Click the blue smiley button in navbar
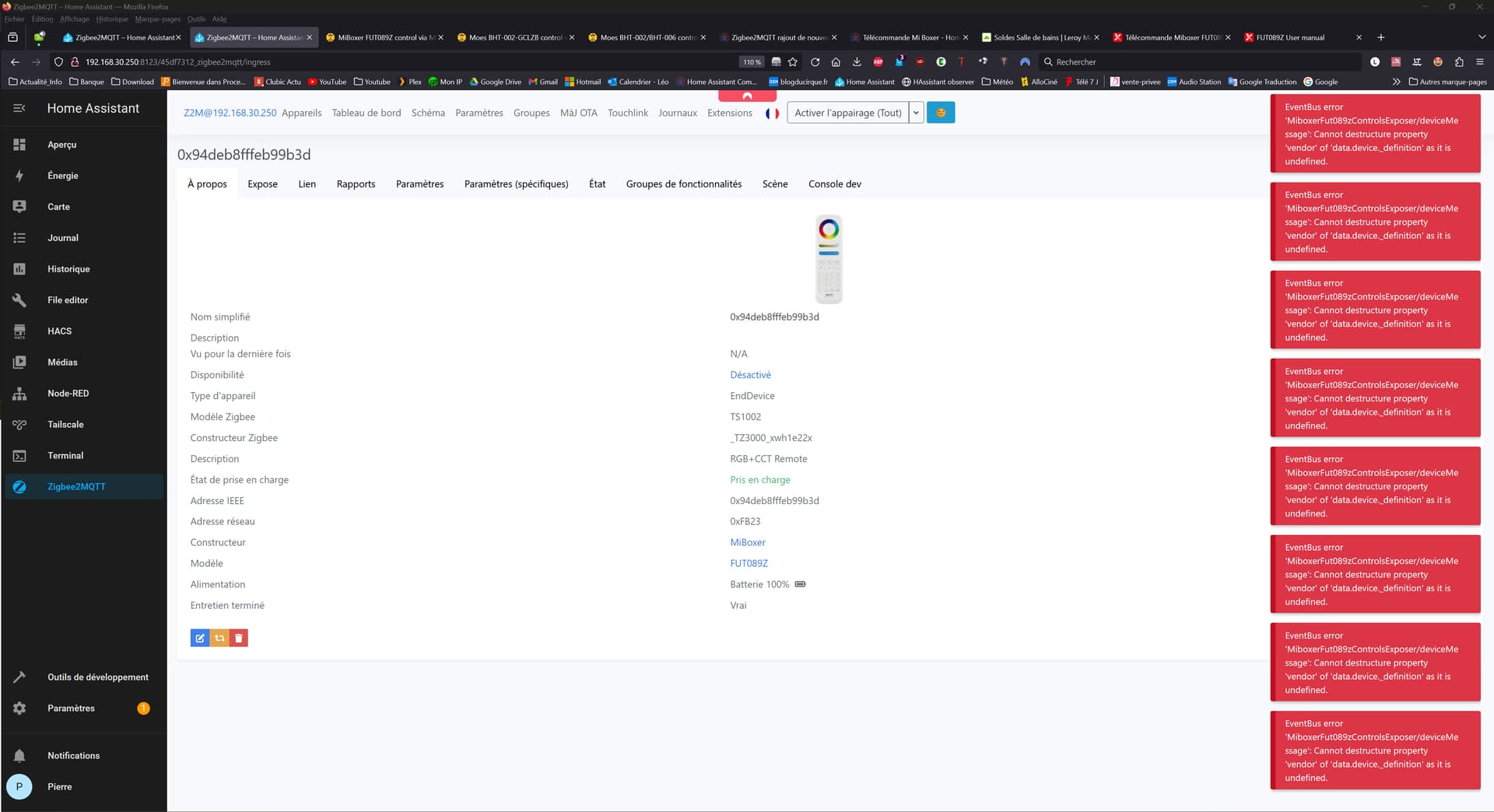The width and height of the screenshot is (1494, 812). [x=941, y=113]
